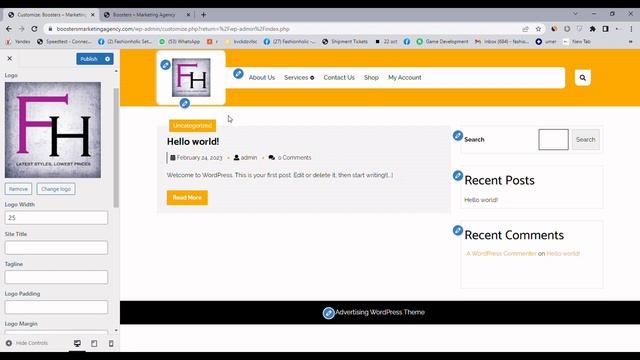This screenshot has height=360, width=640.
Task: Focus the Tagline field
Action: 56,277
